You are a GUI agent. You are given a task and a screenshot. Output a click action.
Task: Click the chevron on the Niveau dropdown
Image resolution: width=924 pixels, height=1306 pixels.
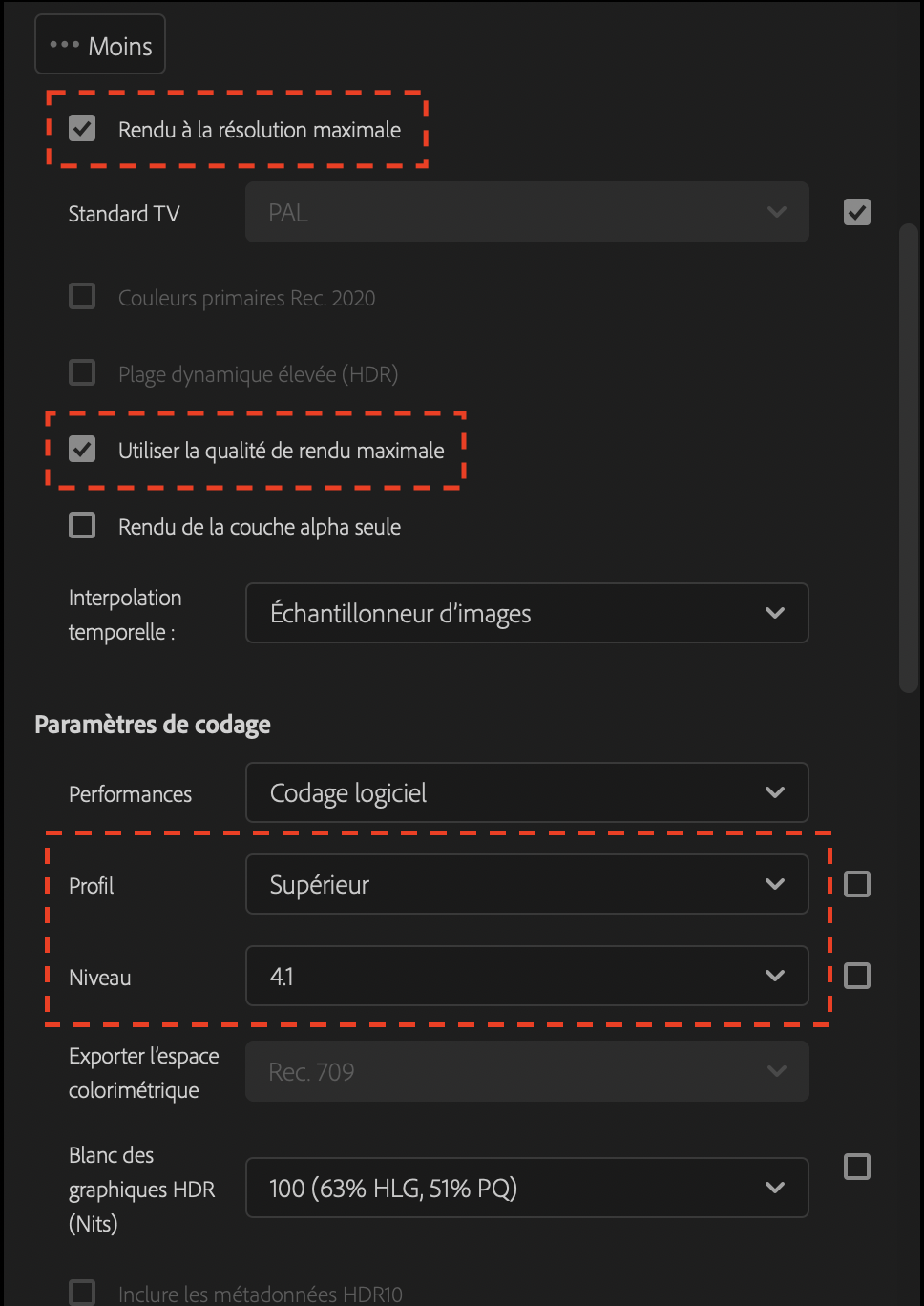click(775, 976)
